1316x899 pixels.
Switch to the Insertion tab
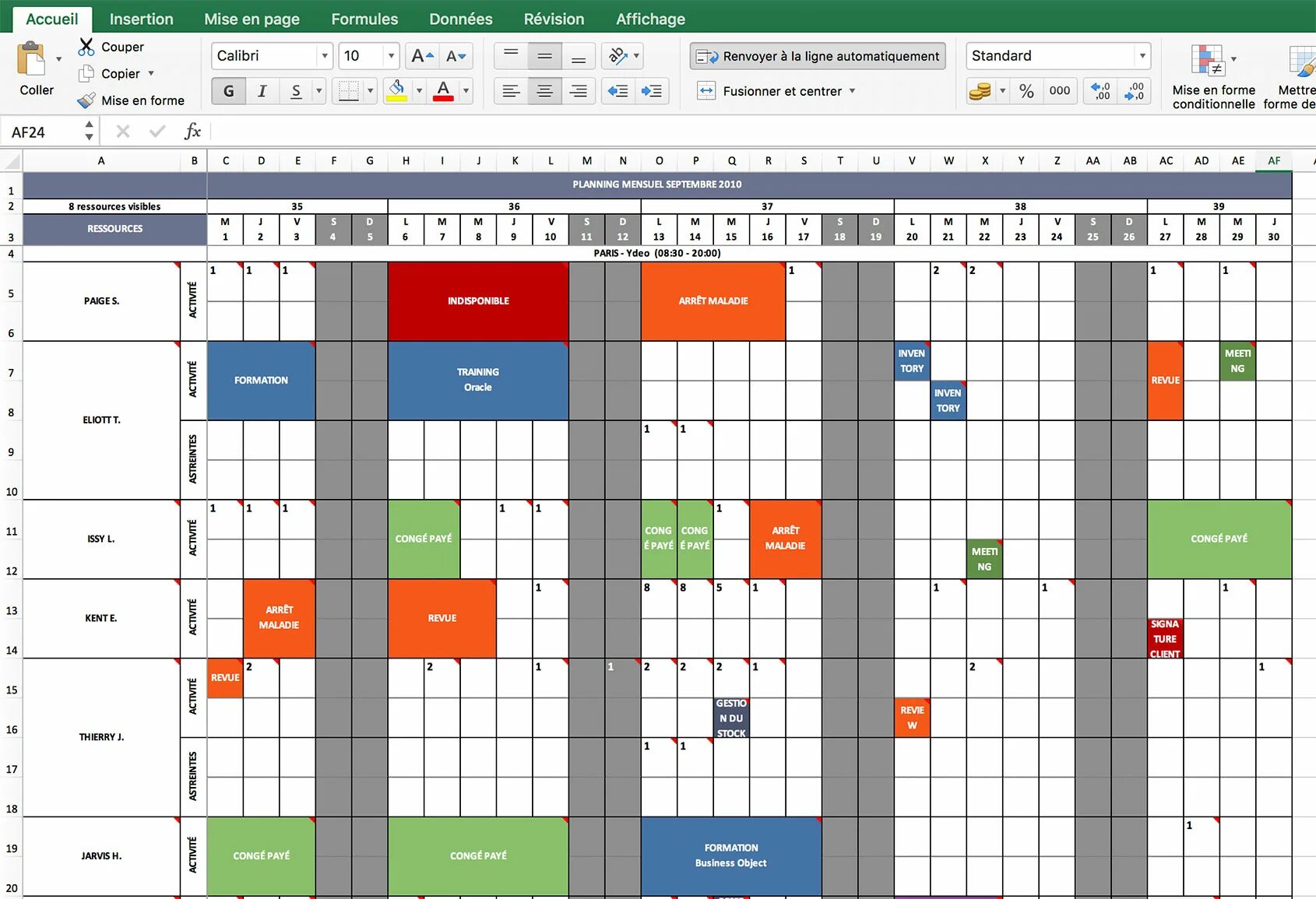(x=141, y=19)
